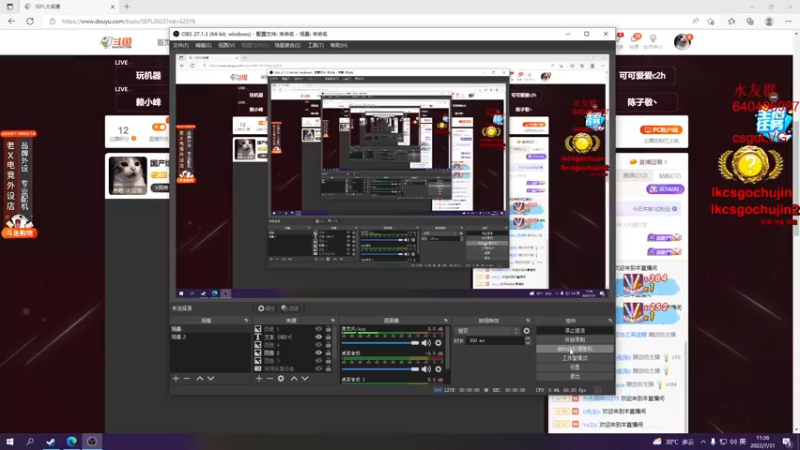
Task: Click the Start Virtual Camera button
Action: click(574, 349)
